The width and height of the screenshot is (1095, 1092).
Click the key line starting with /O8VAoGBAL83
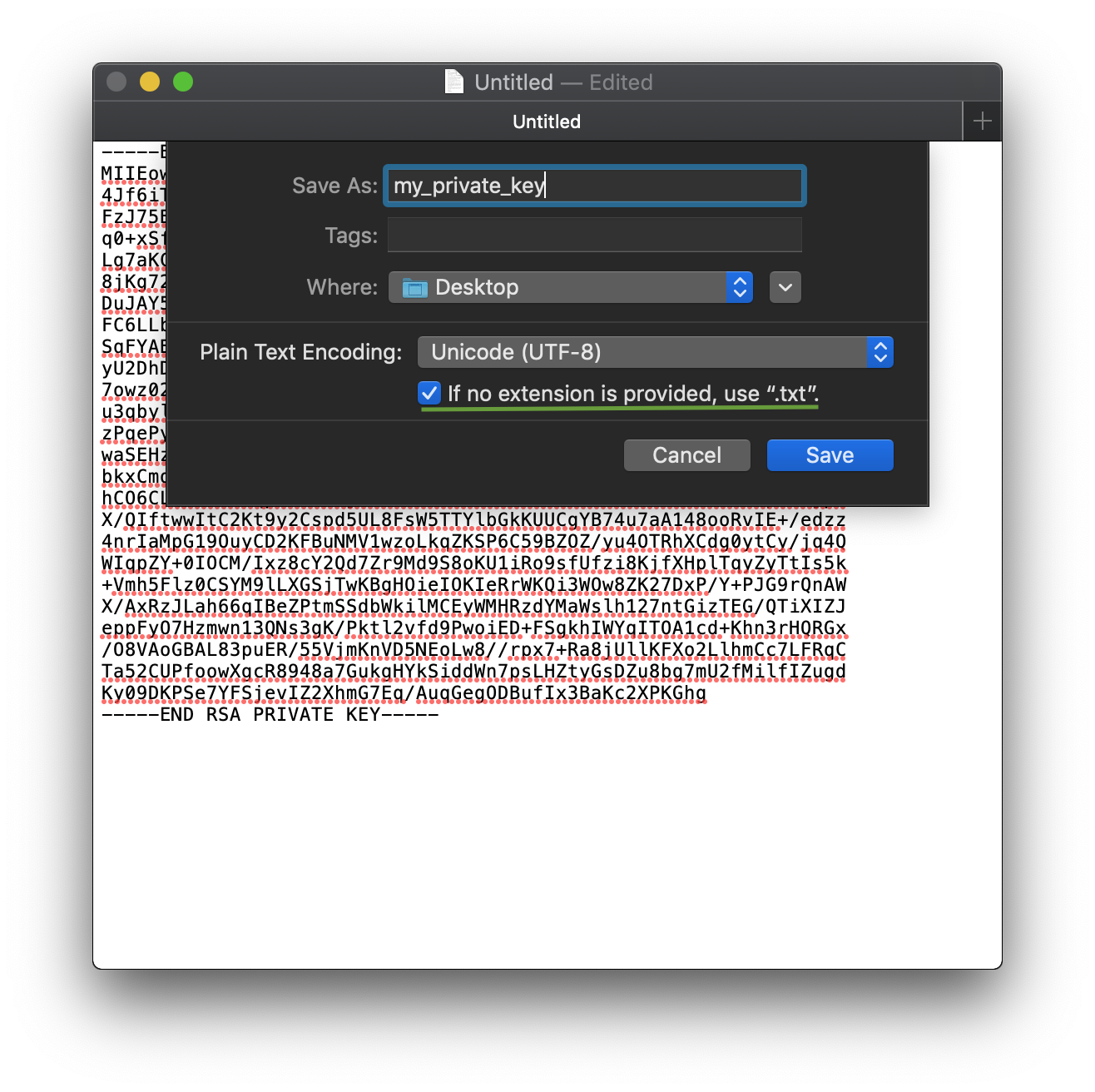(473, 650)
